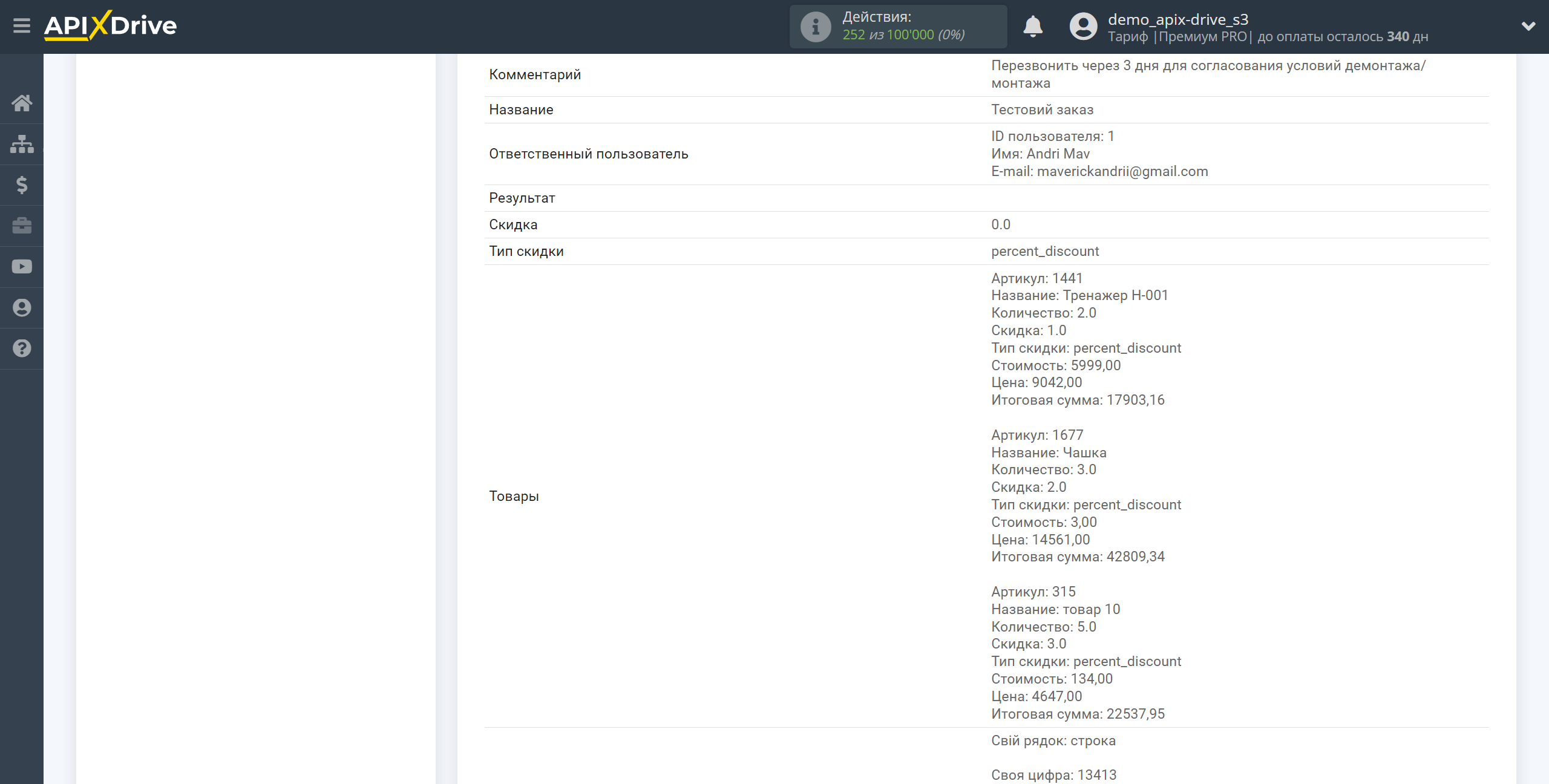Screen dimensions: 1549x784
Task: Click the Actions info icon
Action: [816, 27]
